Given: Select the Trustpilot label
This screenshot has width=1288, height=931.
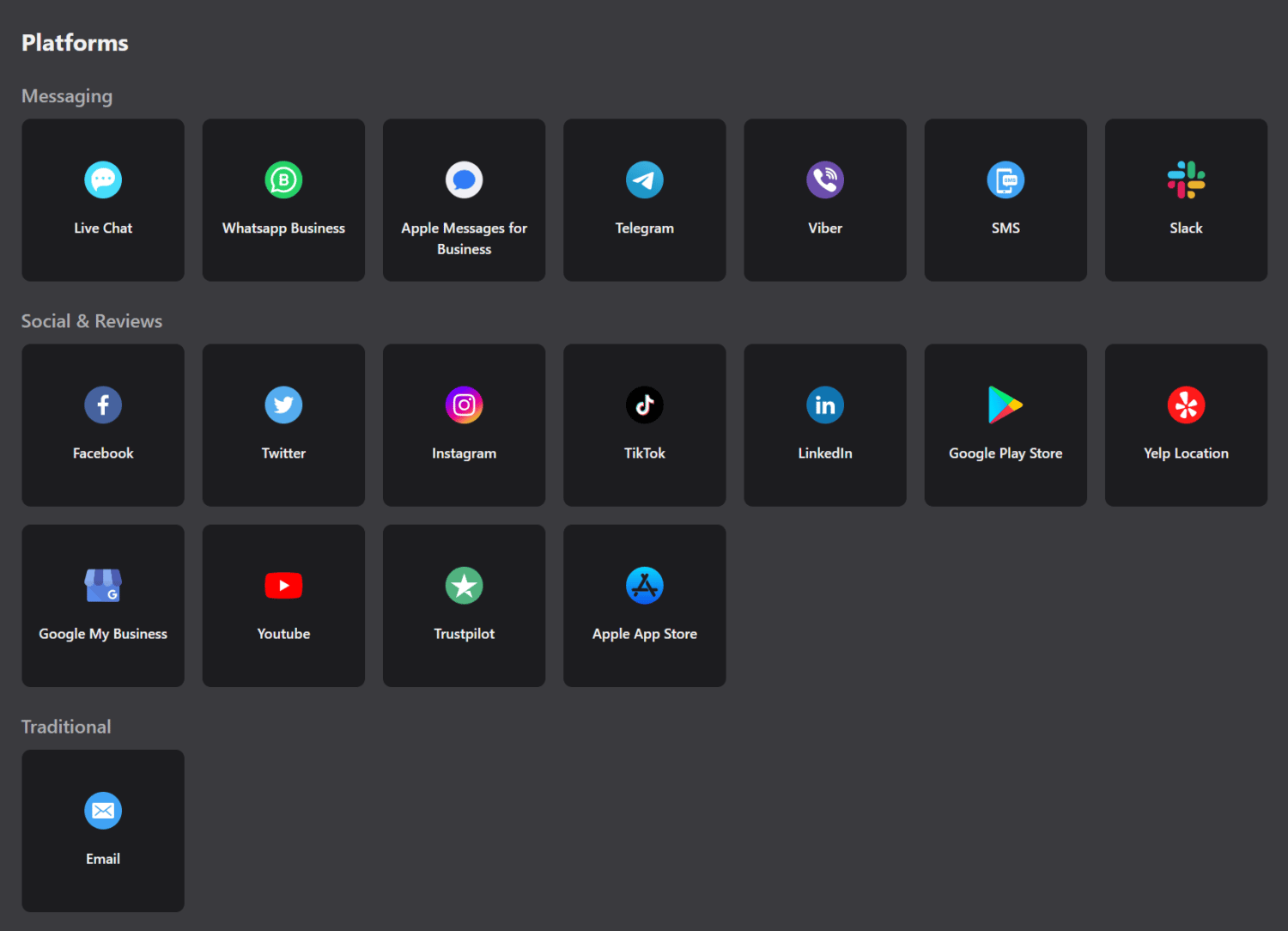Looking at the screenshot, I should [464, 634].
